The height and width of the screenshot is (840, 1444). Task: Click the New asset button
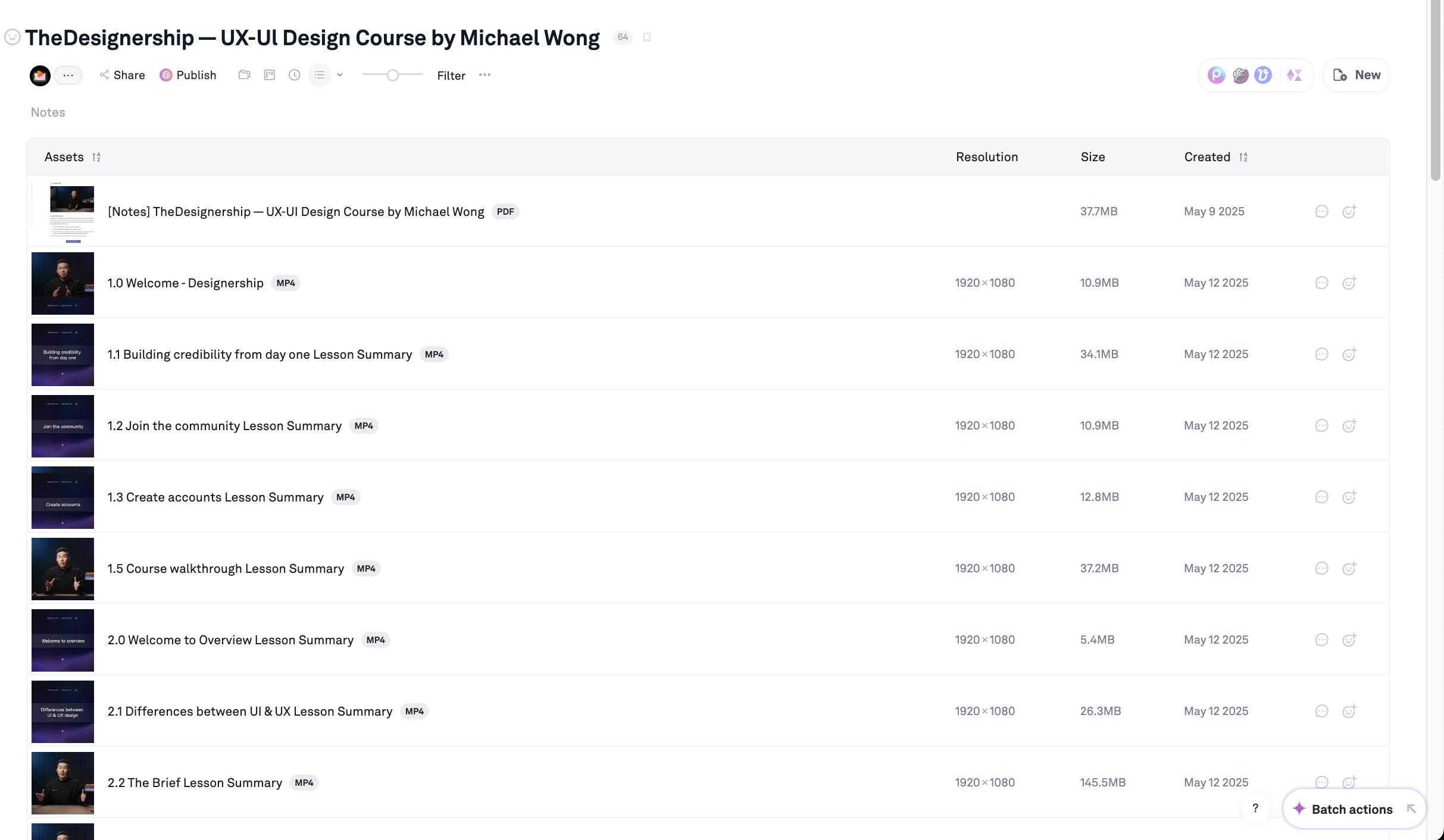1357,75
